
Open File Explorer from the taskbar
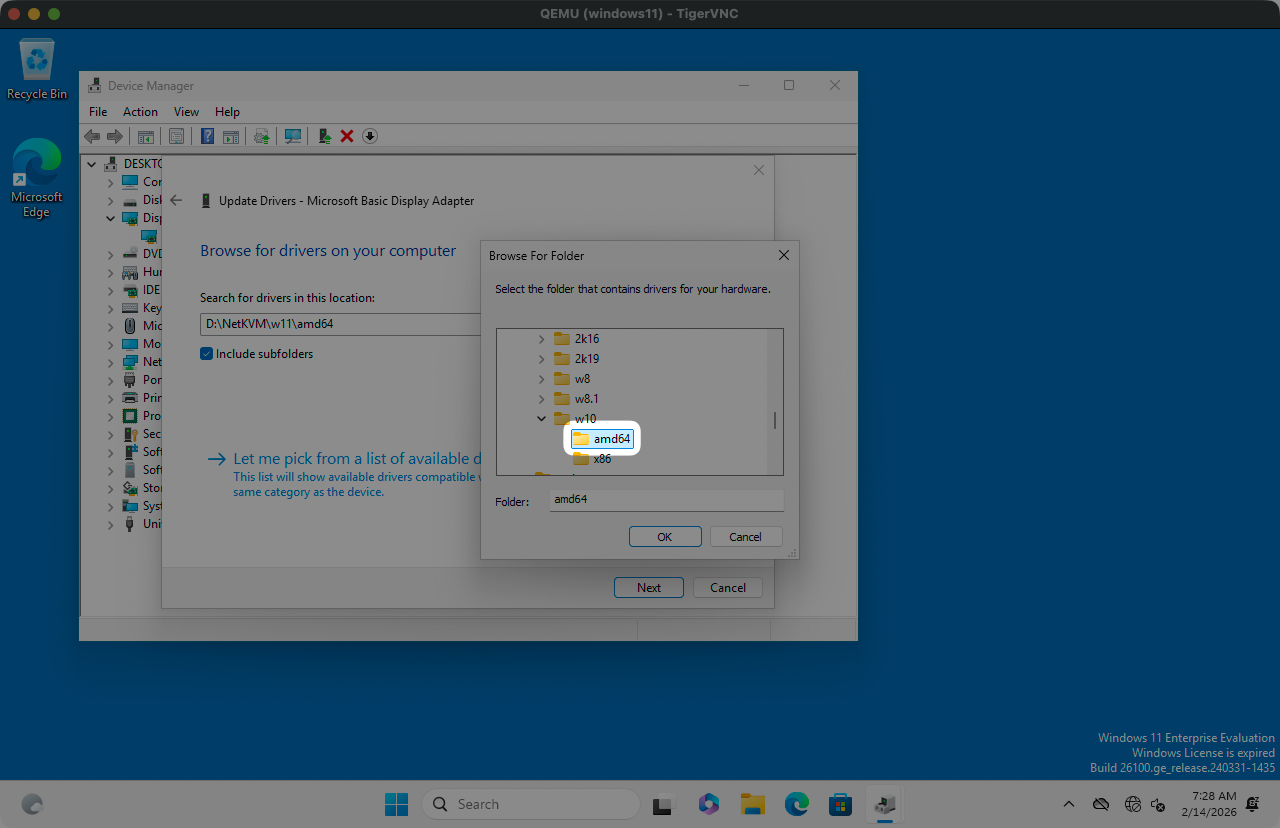[x=752, y=804]
